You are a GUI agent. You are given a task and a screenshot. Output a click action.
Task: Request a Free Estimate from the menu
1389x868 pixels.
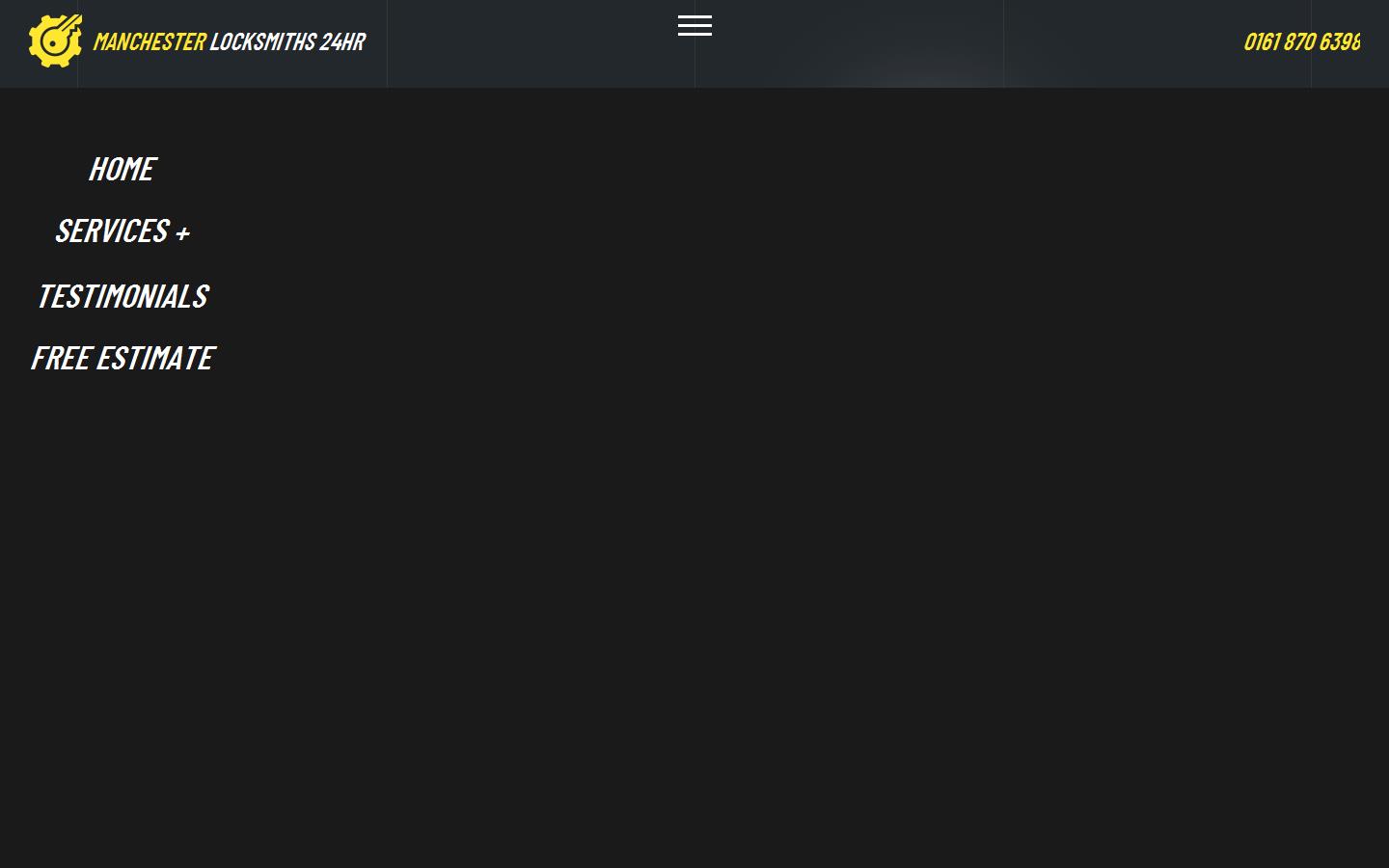click(123, 358)
